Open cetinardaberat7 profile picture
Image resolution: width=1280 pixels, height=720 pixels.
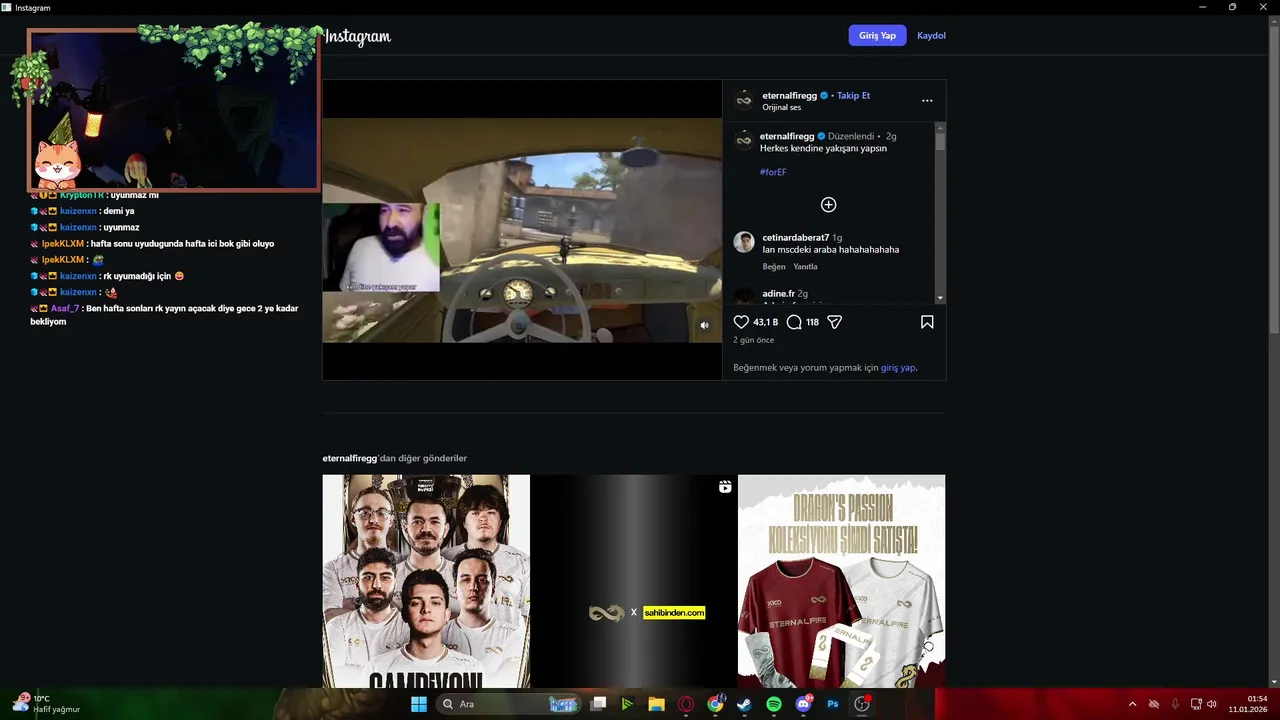pyautogui.click(x=744, y=242)
